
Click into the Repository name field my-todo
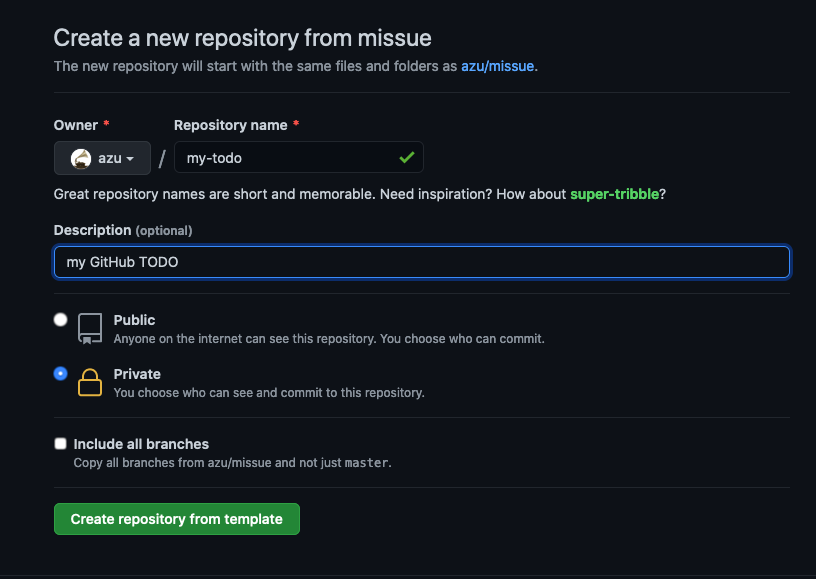[x=299, y=157]
